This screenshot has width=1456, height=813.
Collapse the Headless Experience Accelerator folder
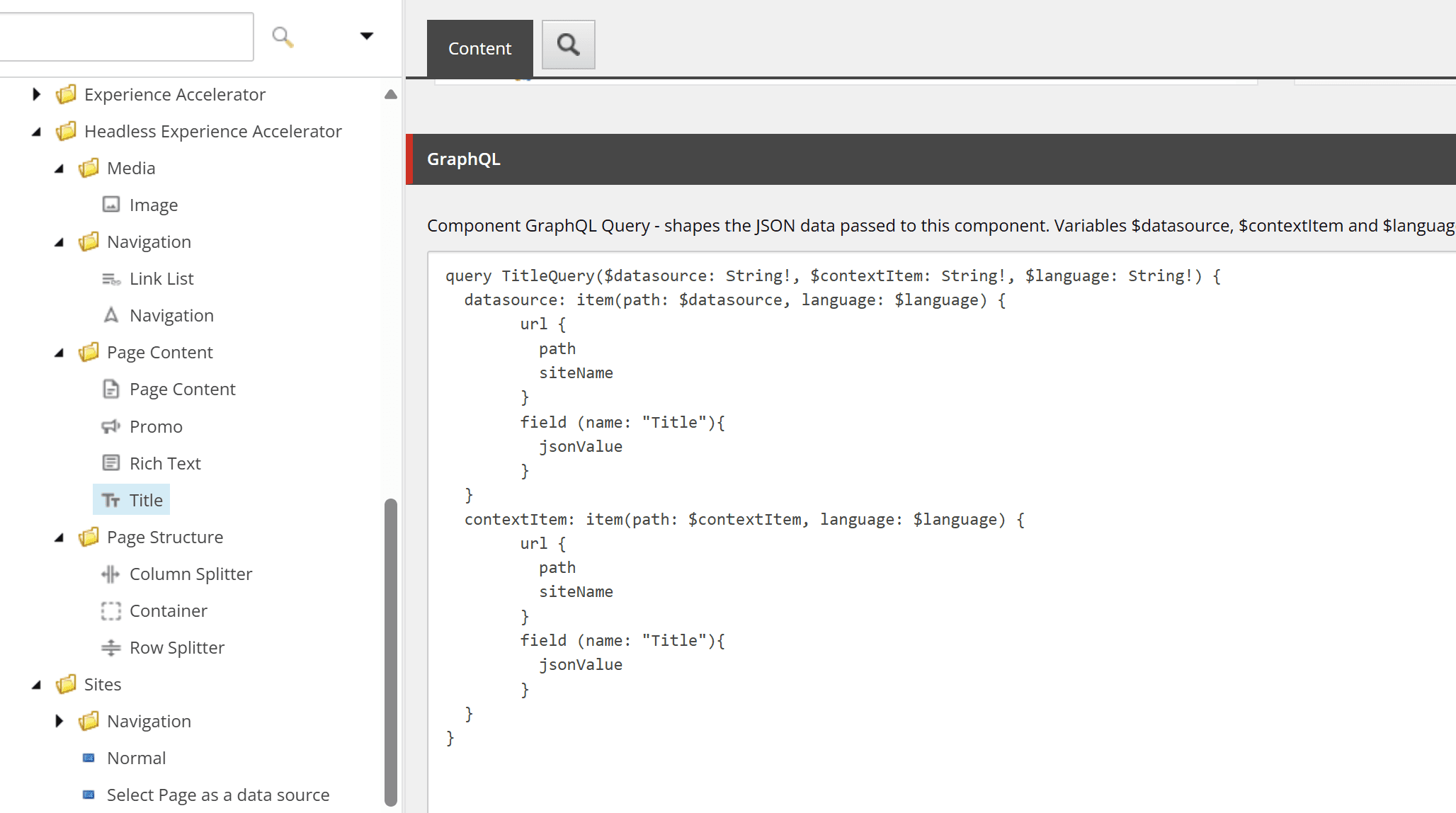click(37, 132)
